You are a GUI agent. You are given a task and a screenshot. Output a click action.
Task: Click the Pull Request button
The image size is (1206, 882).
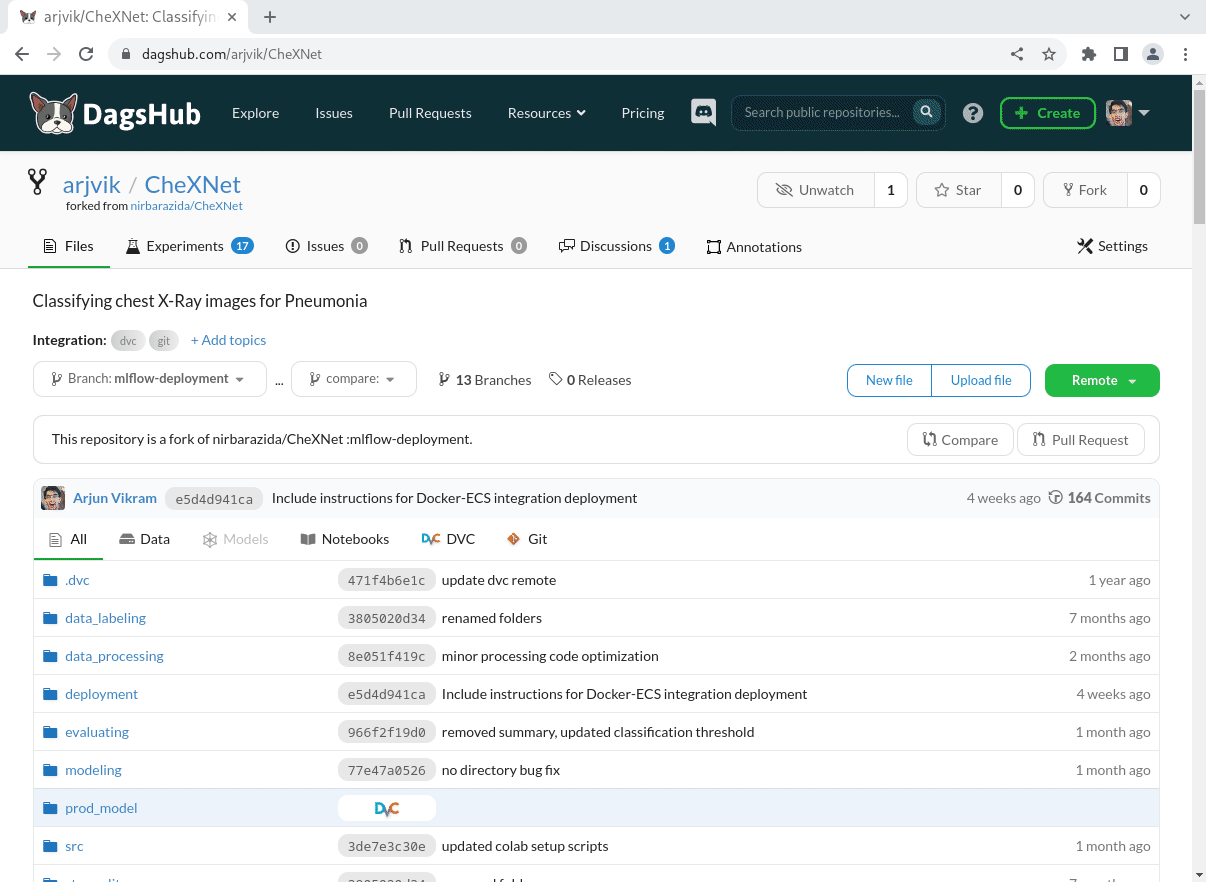pyautogui.click(x=1080, y=440)
